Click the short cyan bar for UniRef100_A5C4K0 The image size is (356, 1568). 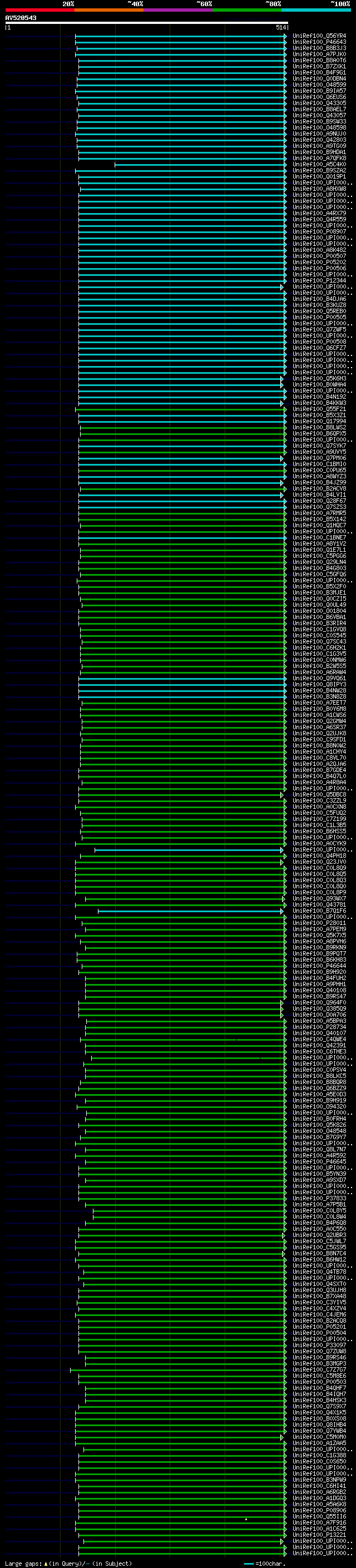coord(200,164)
